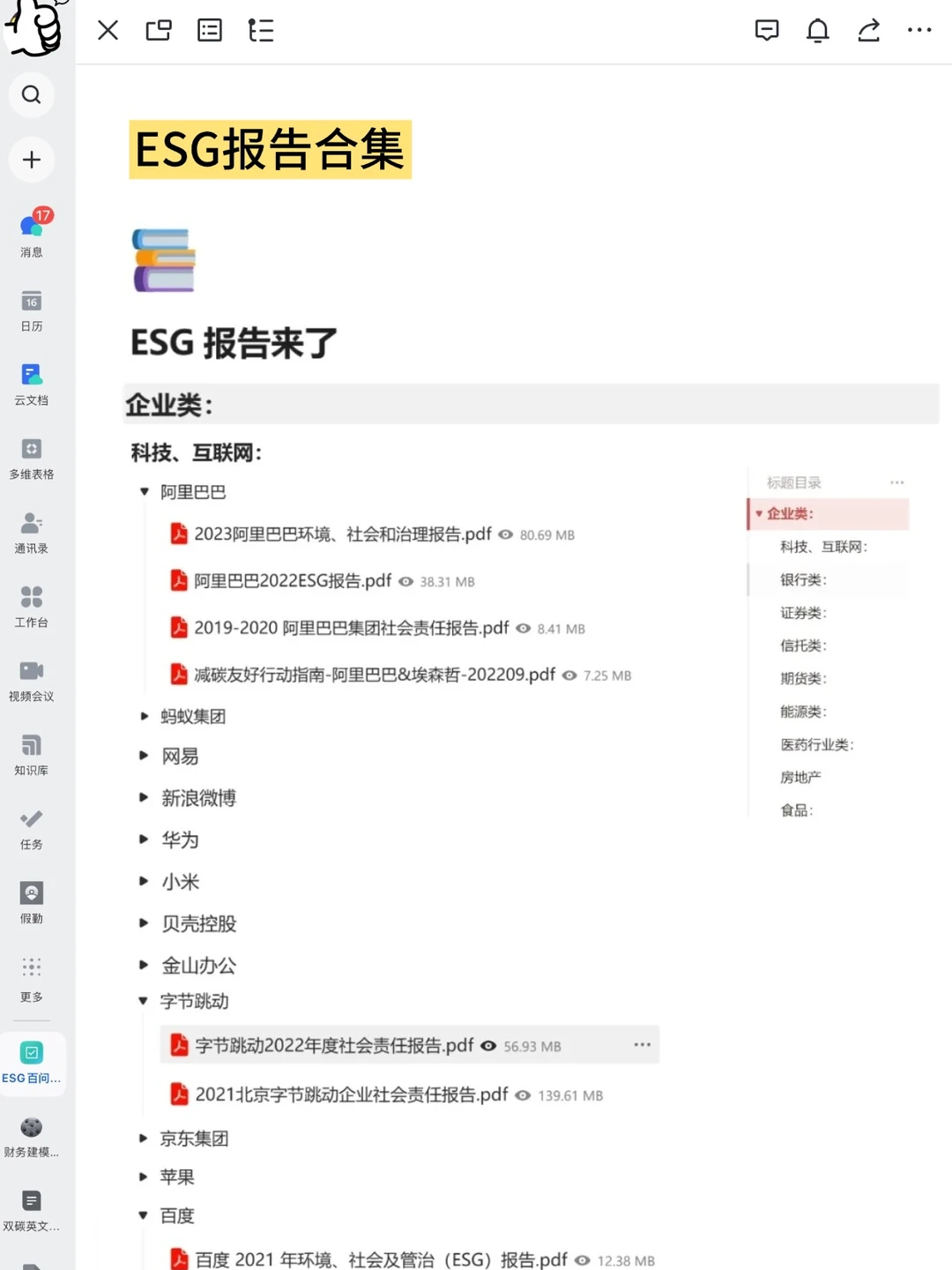Expand the 苹果 section
This screenshot has width=952, height=1270.
click(144, 1177)
